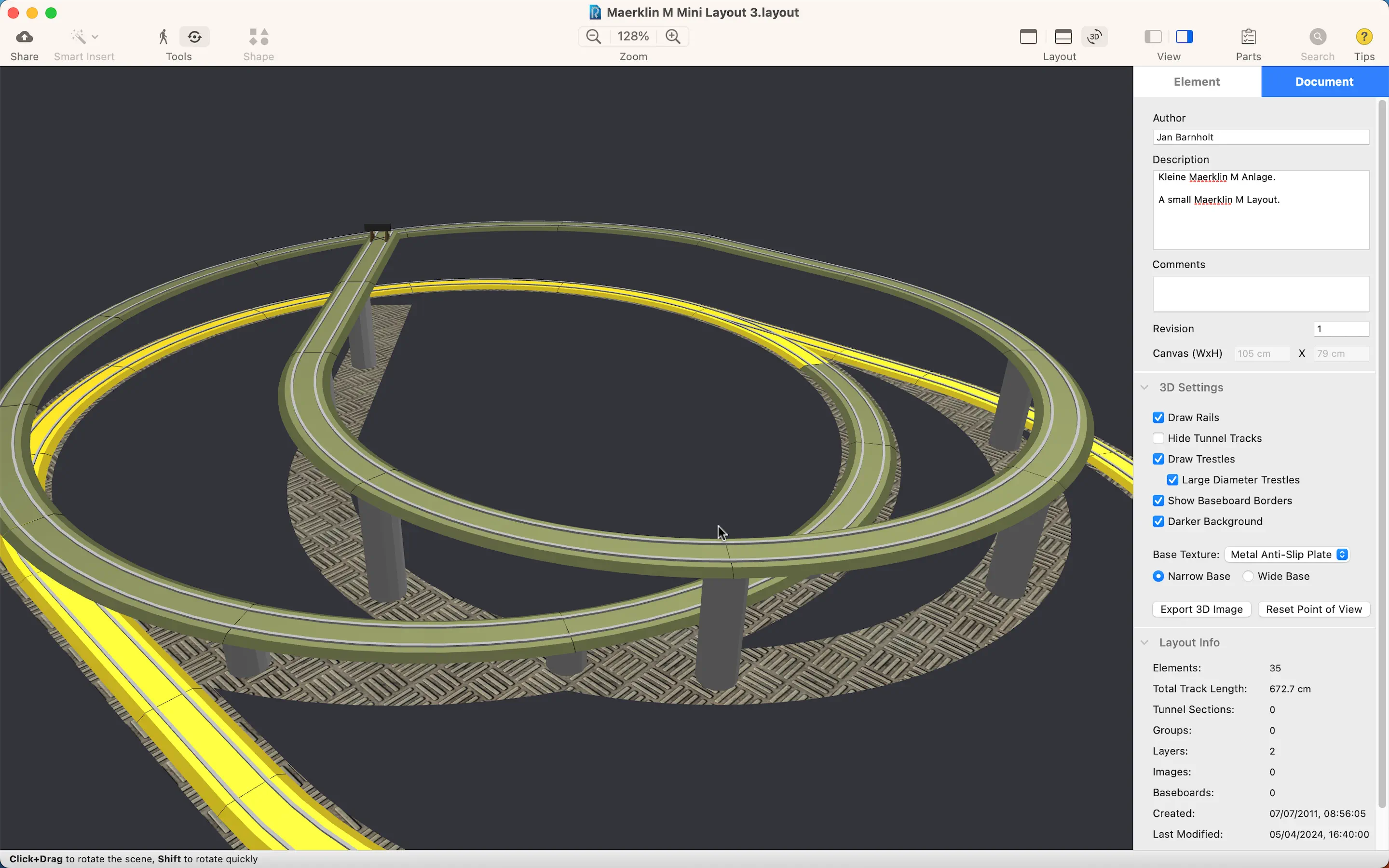The height and width of the screenshot is (868, 1389).
Task: Click into the Comments text field
Action: pos(1261,294)
